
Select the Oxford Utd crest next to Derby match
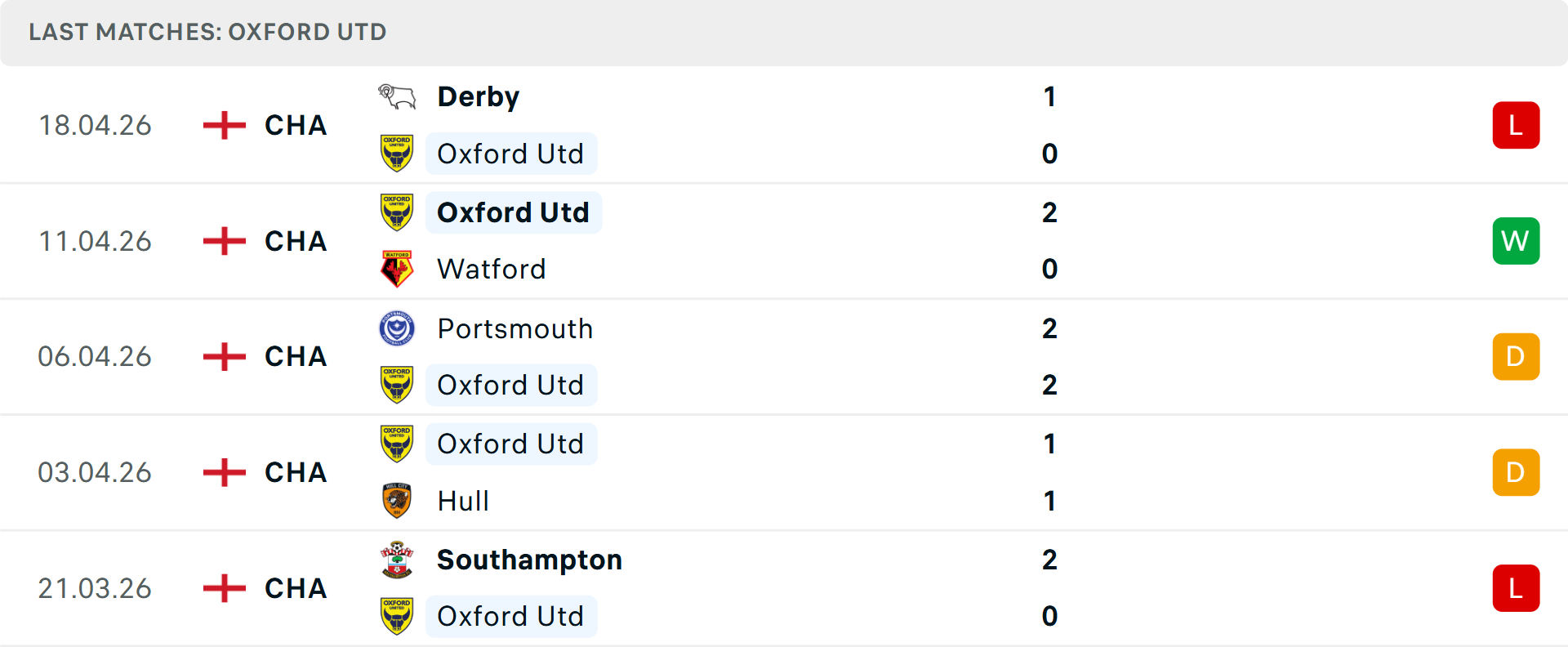(x=397, y=154)
